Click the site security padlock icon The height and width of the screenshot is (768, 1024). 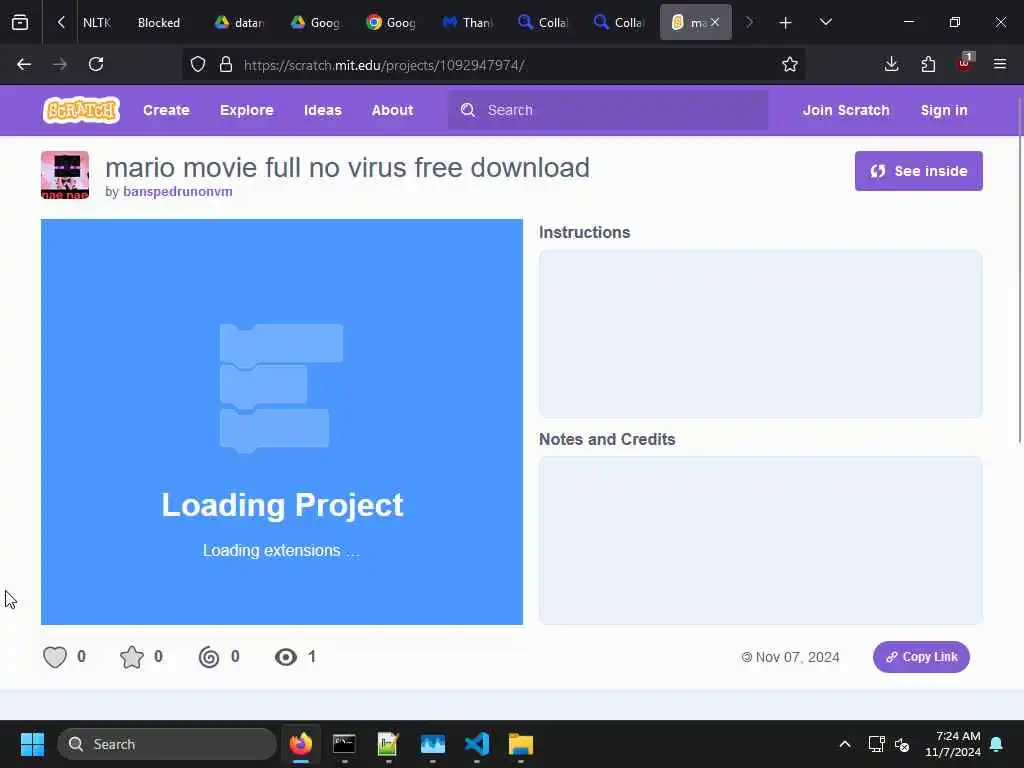226,64
